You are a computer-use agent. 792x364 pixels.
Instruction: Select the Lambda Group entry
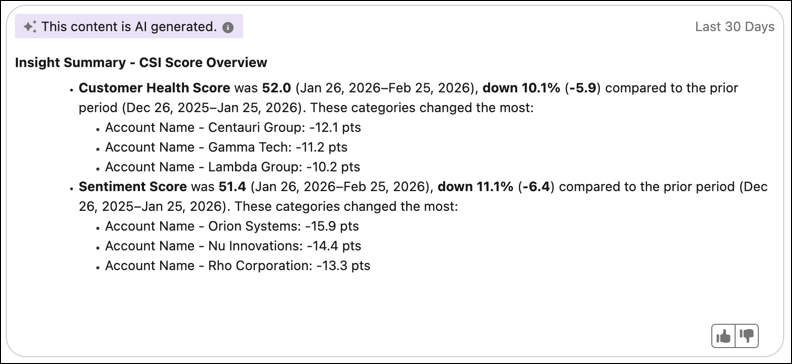click(232, 167)
